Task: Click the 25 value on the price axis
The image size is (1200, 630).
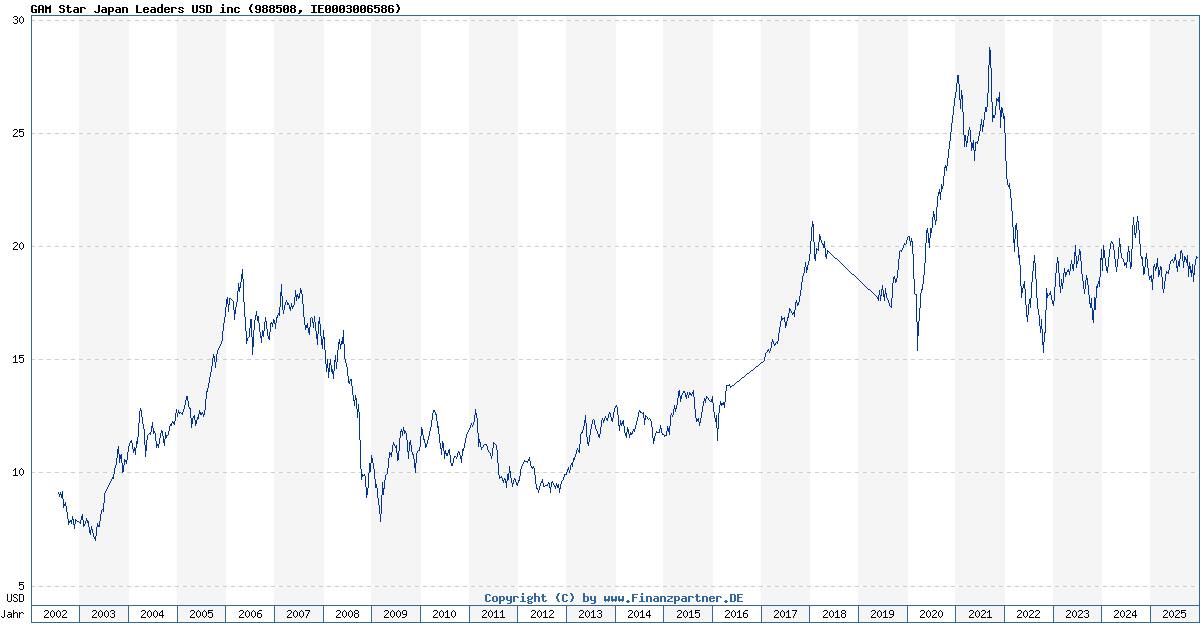Action: (x=17, y=134)
